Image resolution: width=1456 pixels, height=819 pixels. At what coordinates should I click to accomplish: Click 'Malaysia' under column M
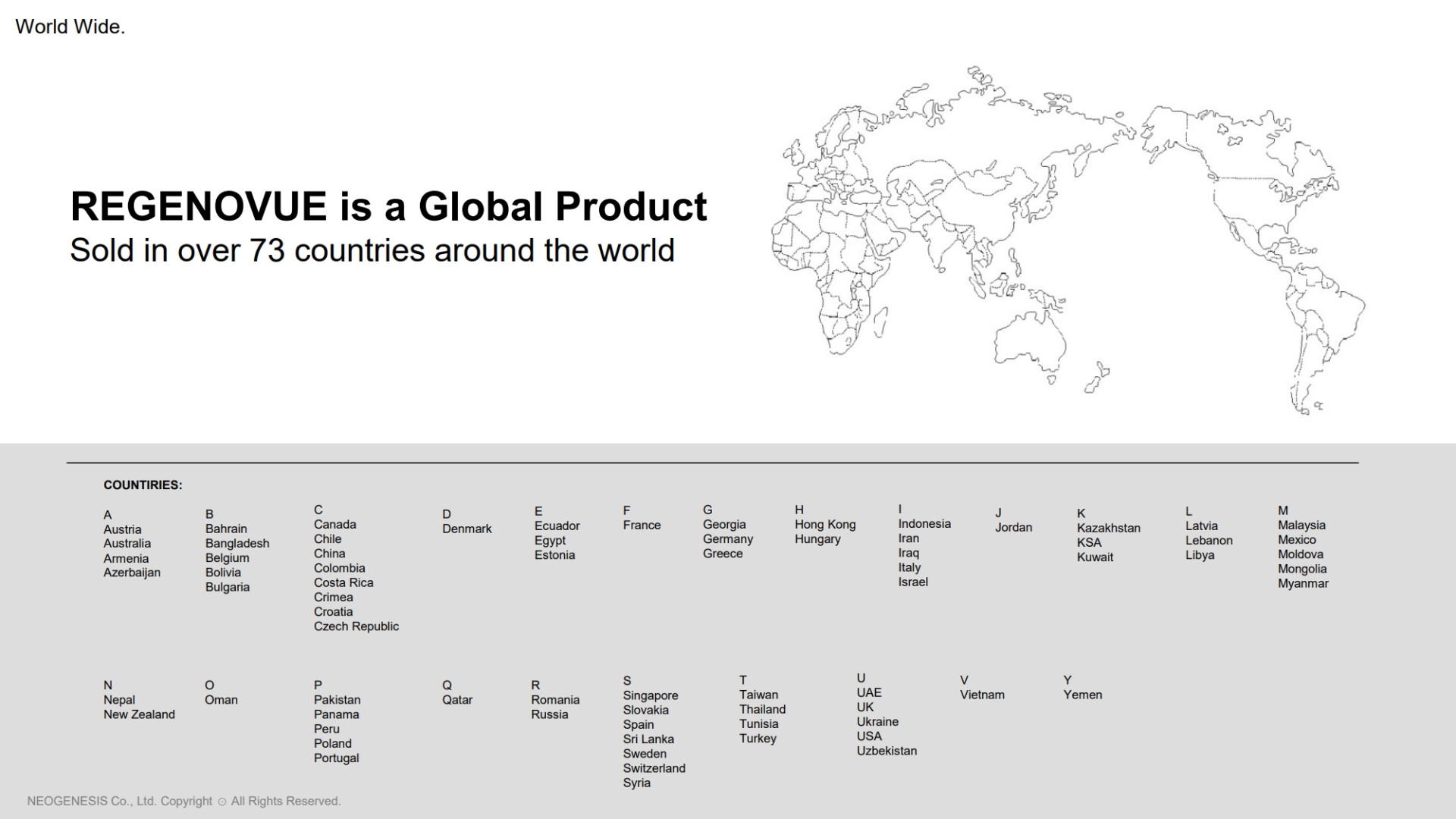(1302, 525)
